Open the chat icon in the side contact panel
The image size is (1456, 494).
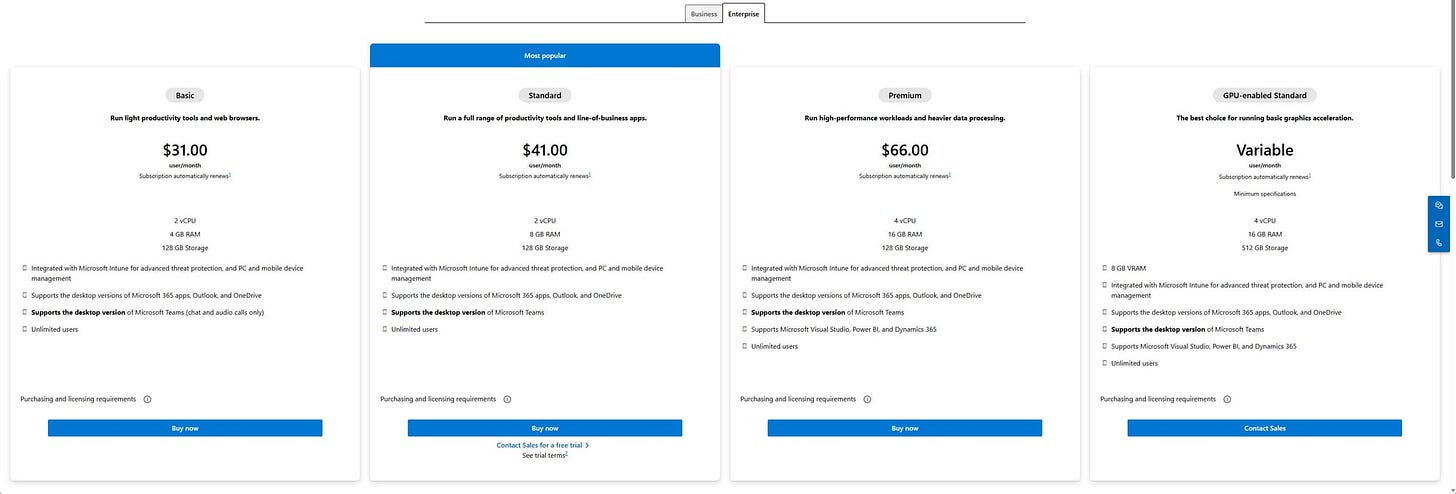tap(1439, 205)
